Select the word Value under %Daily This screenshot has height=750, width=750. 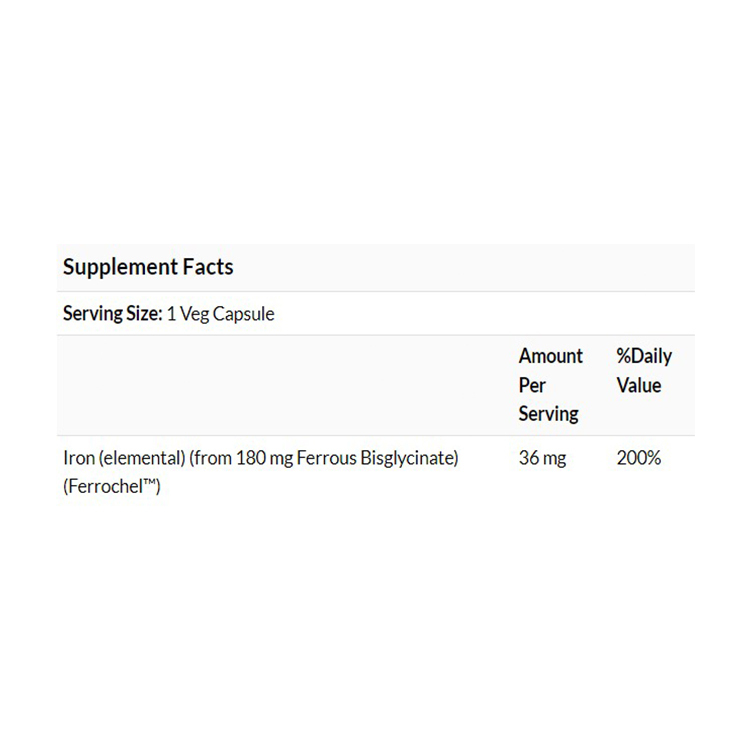click(638, 385)
